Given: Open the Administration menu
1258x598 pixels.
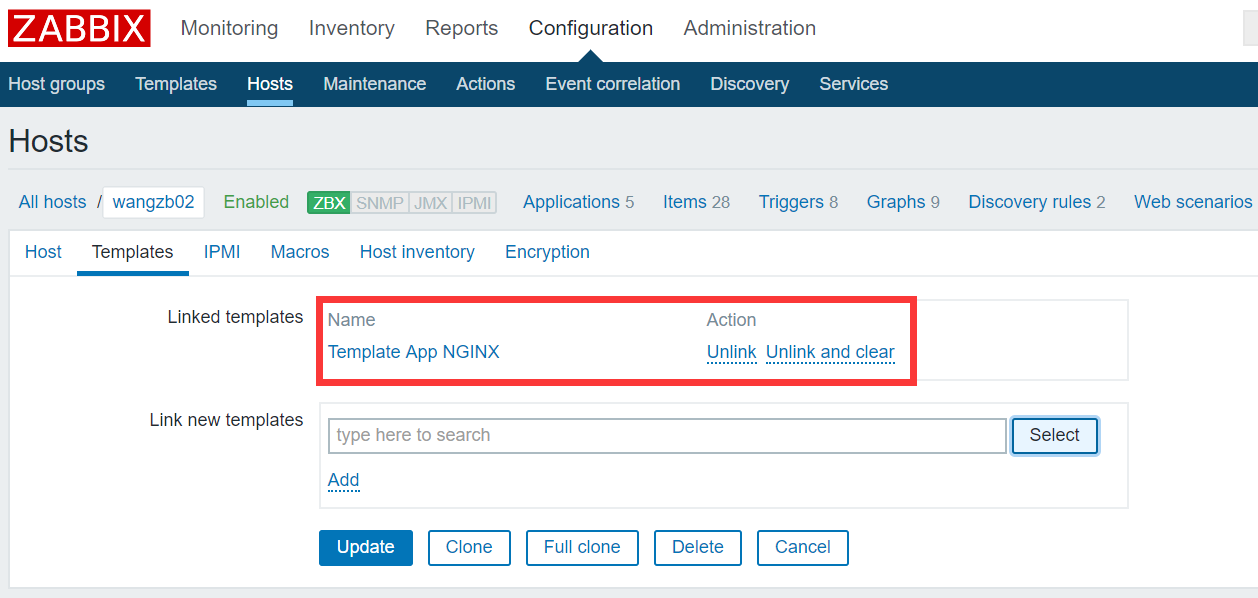Looking at the screenshot, I should (749, 28).
